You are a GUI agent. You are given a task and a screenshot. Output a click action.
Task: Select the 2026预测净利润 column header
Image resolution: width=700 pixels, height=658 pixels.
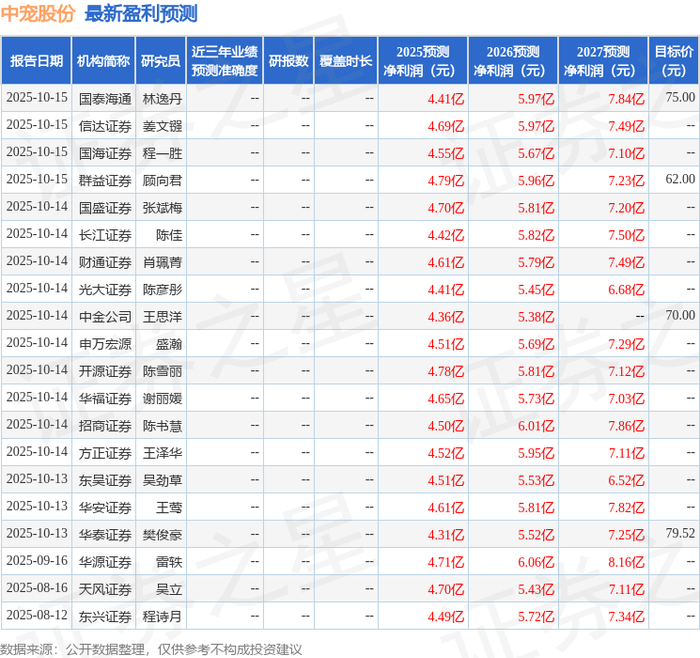point(513,61)
